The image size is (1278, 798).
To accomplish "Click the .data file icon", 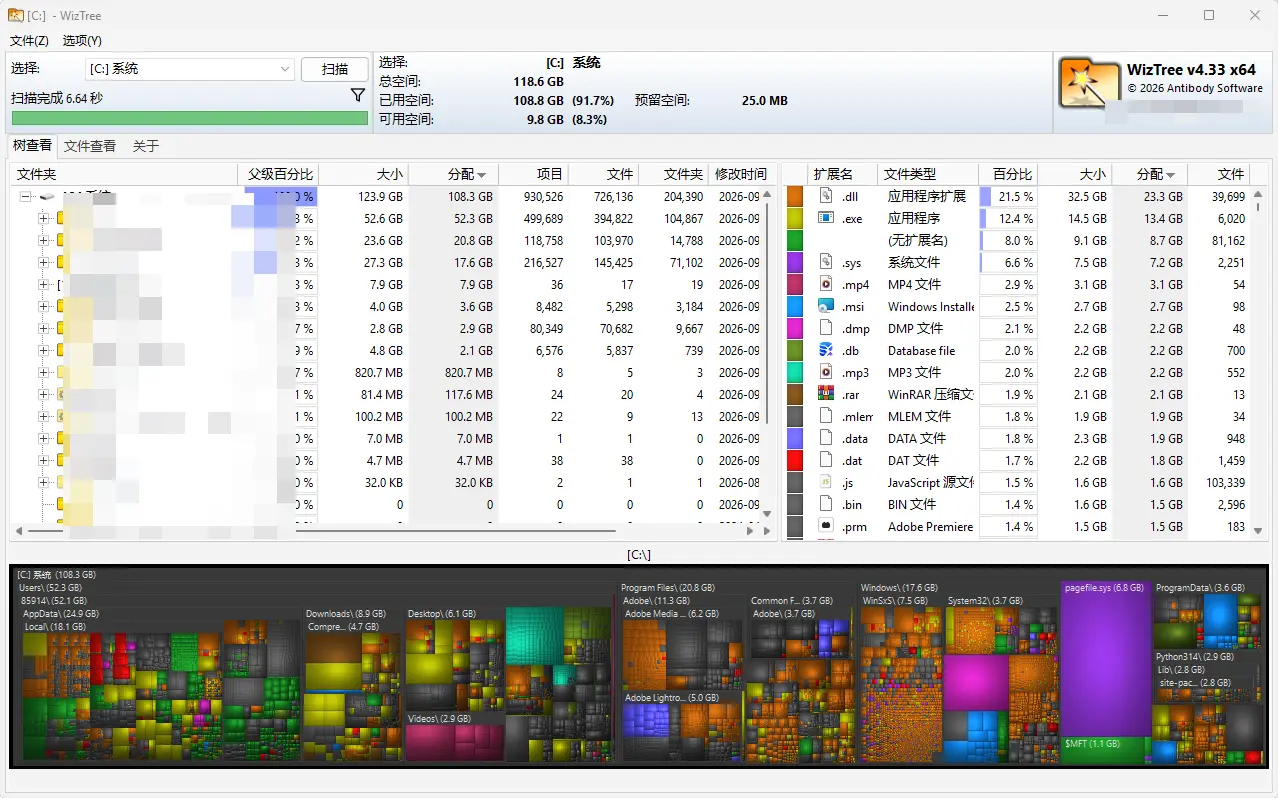I will tap(826, 438).
